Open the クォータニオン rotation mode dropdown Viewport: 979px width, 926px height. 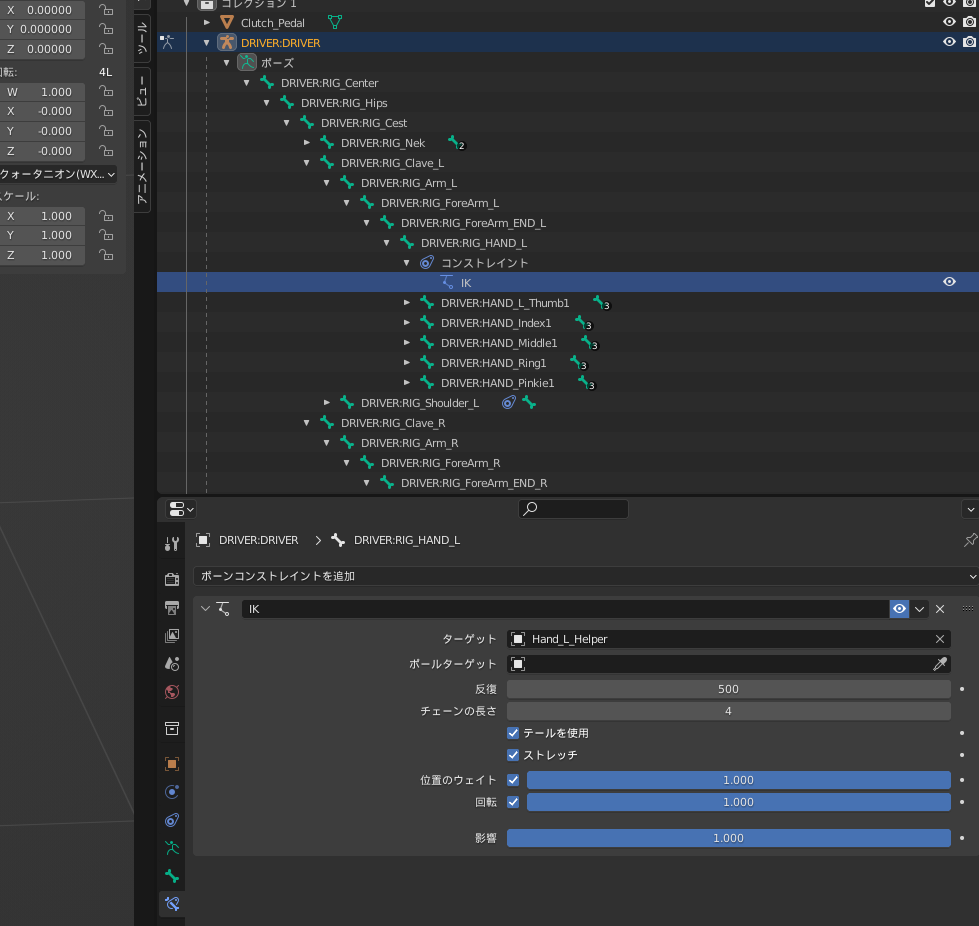click(x=58, y=174)
